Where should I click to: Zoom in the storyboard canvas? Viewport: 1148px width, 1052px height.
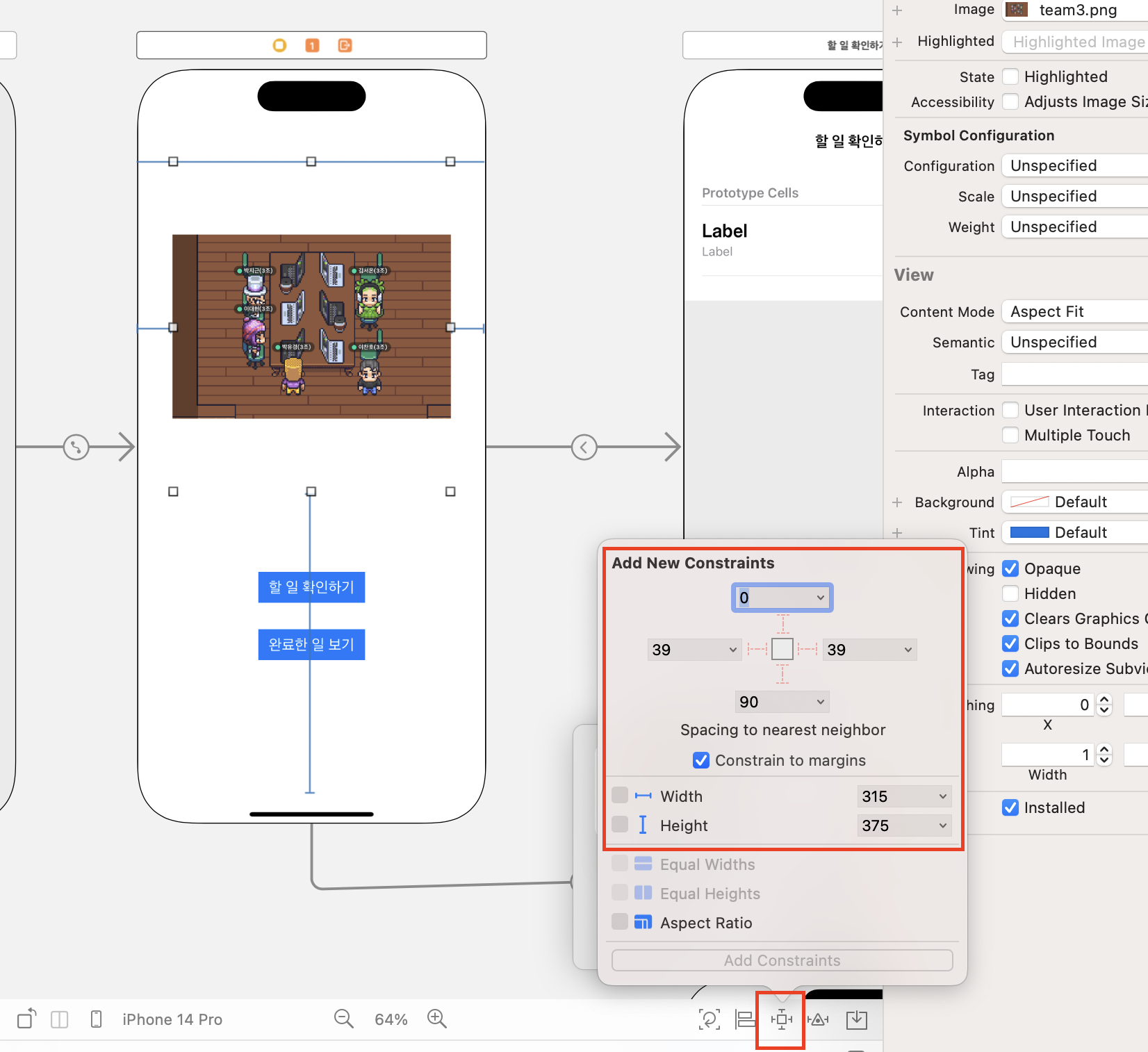[437, 1019]
